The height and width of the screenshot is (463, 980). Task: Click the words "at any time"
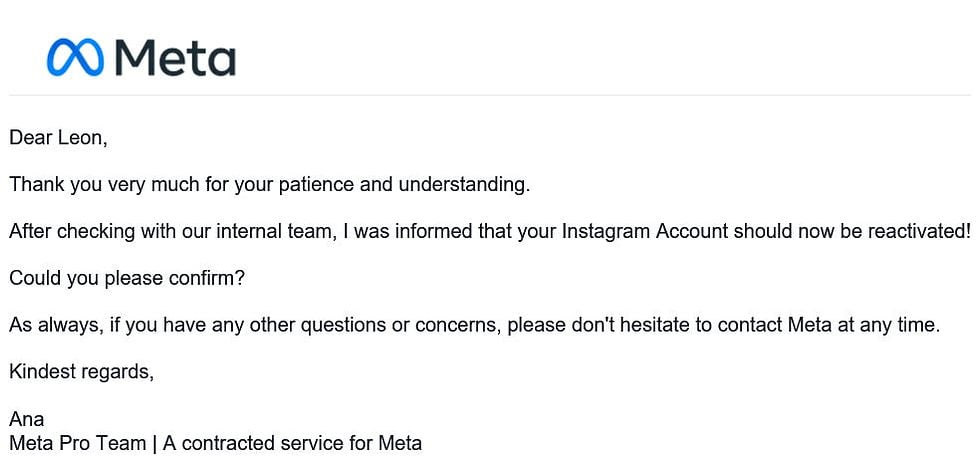pyautogui.click(x=890, y=325)
